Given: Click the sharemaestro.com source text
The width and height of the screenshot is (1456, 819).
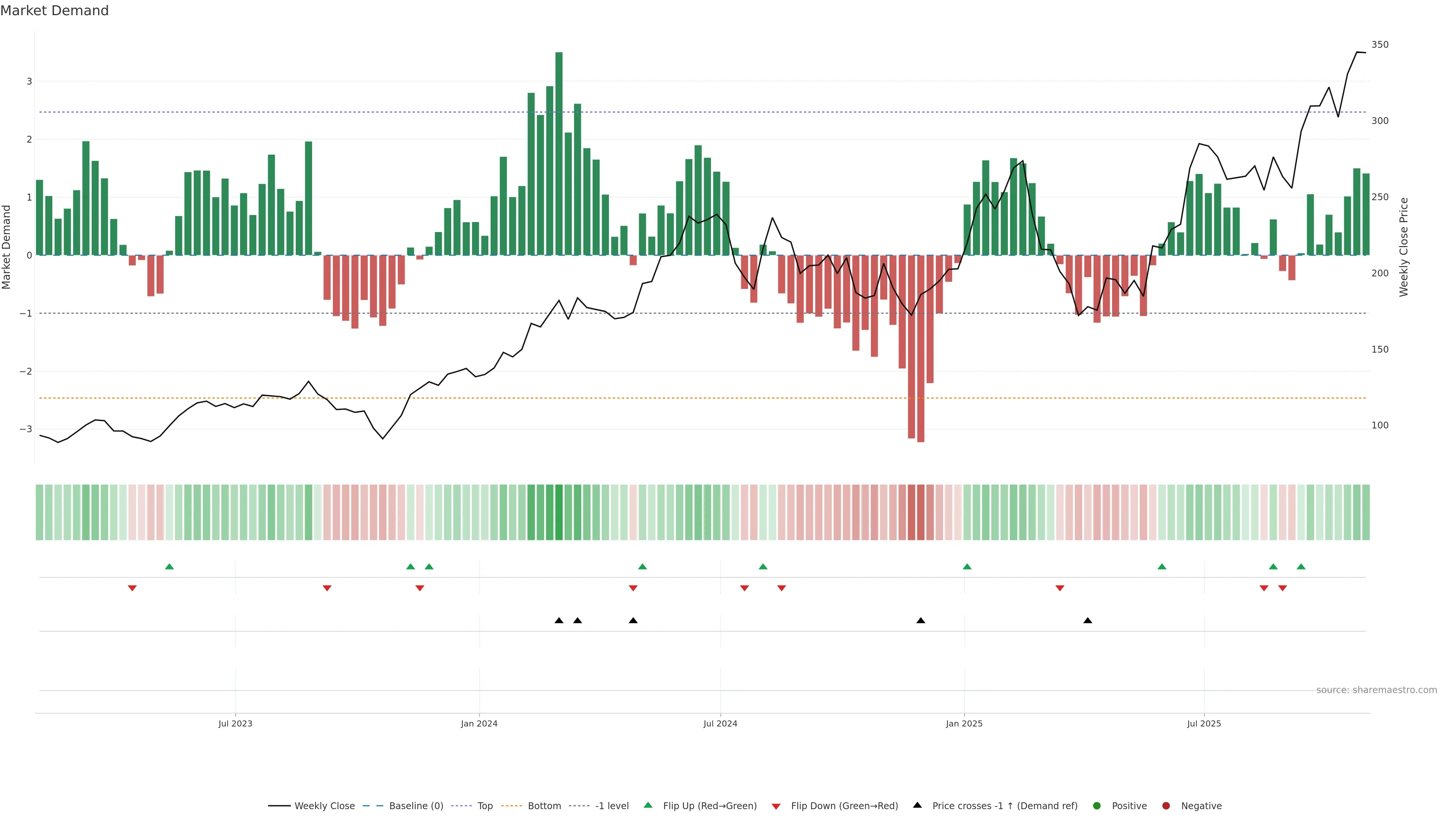Looking at the screenshot, I should [x=1376, y=690].
